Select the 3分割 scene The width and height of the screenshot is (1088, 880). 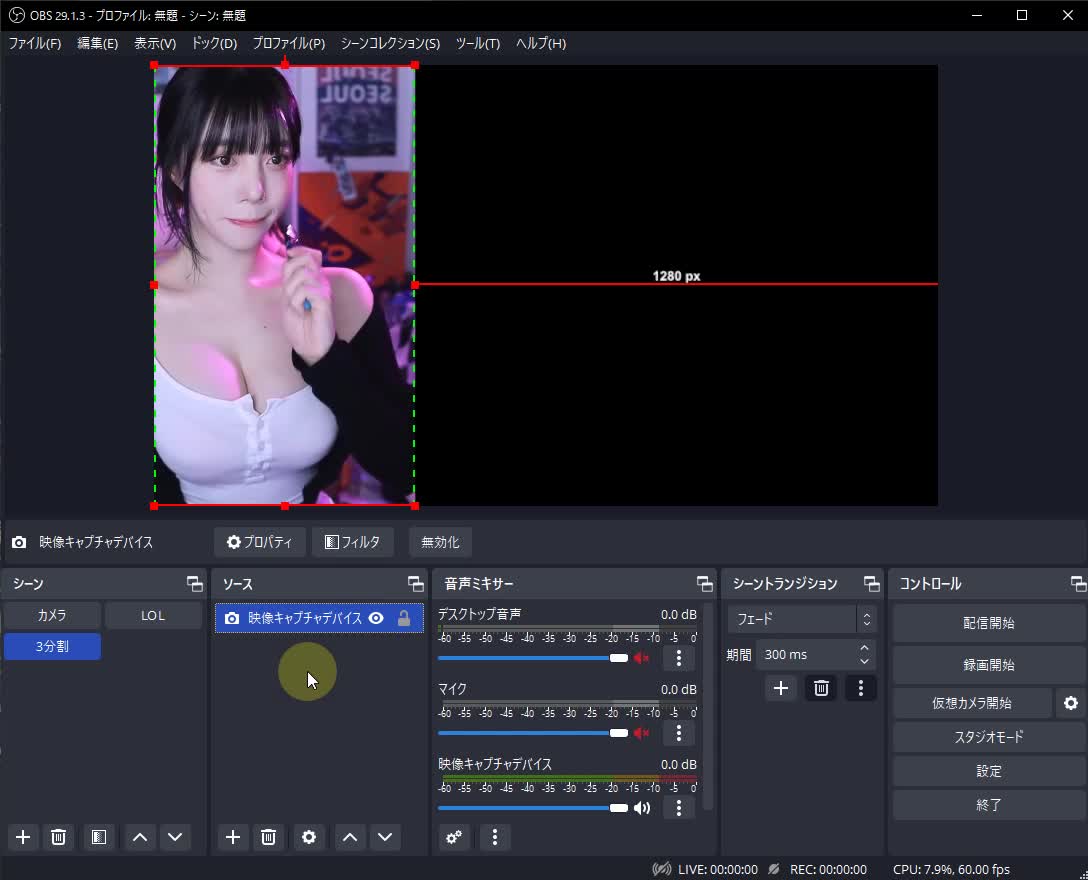click(52, 646)
